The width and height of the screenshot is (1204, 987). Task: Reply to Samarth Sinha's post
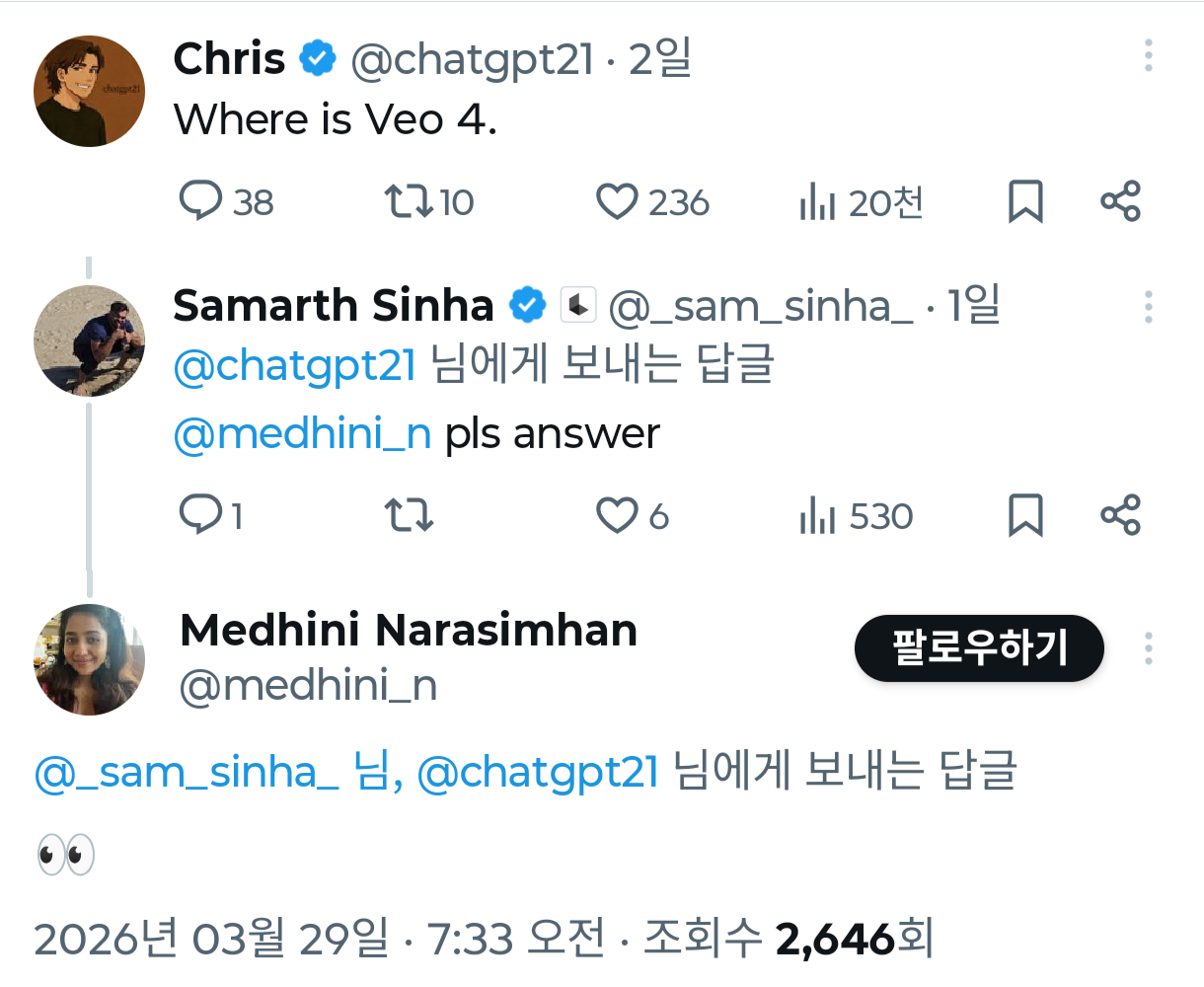point(200,515)
